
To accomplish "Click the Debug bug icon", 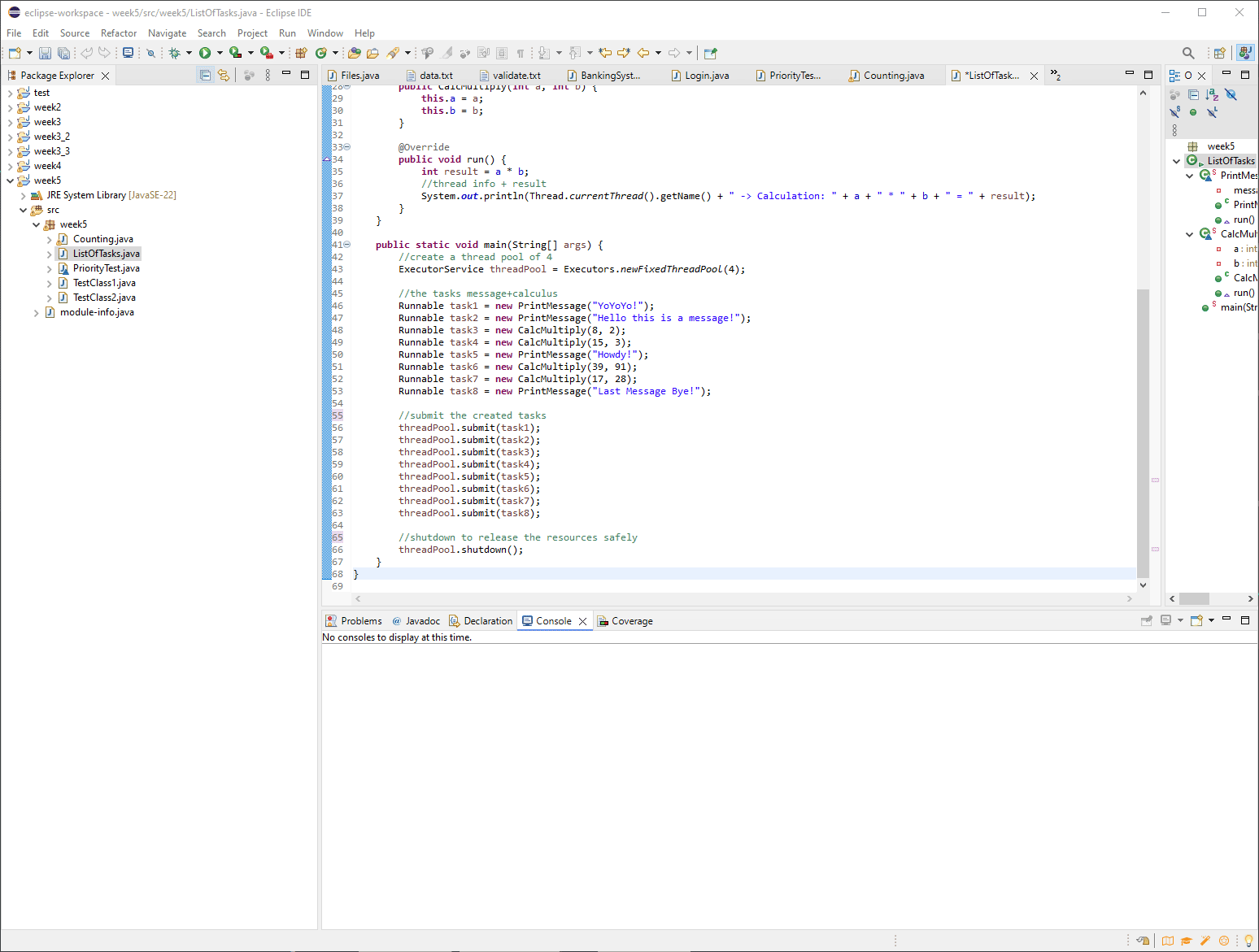I will 174,53.
